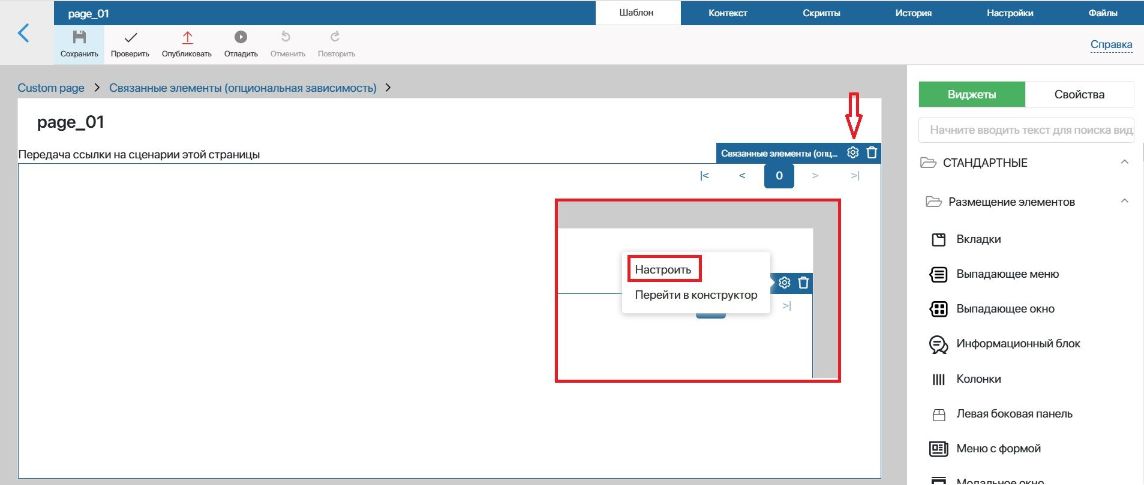The height and width of the screenshot is (485, 1144).
Task: Go to first page in pagination
Action: point(704,175)
